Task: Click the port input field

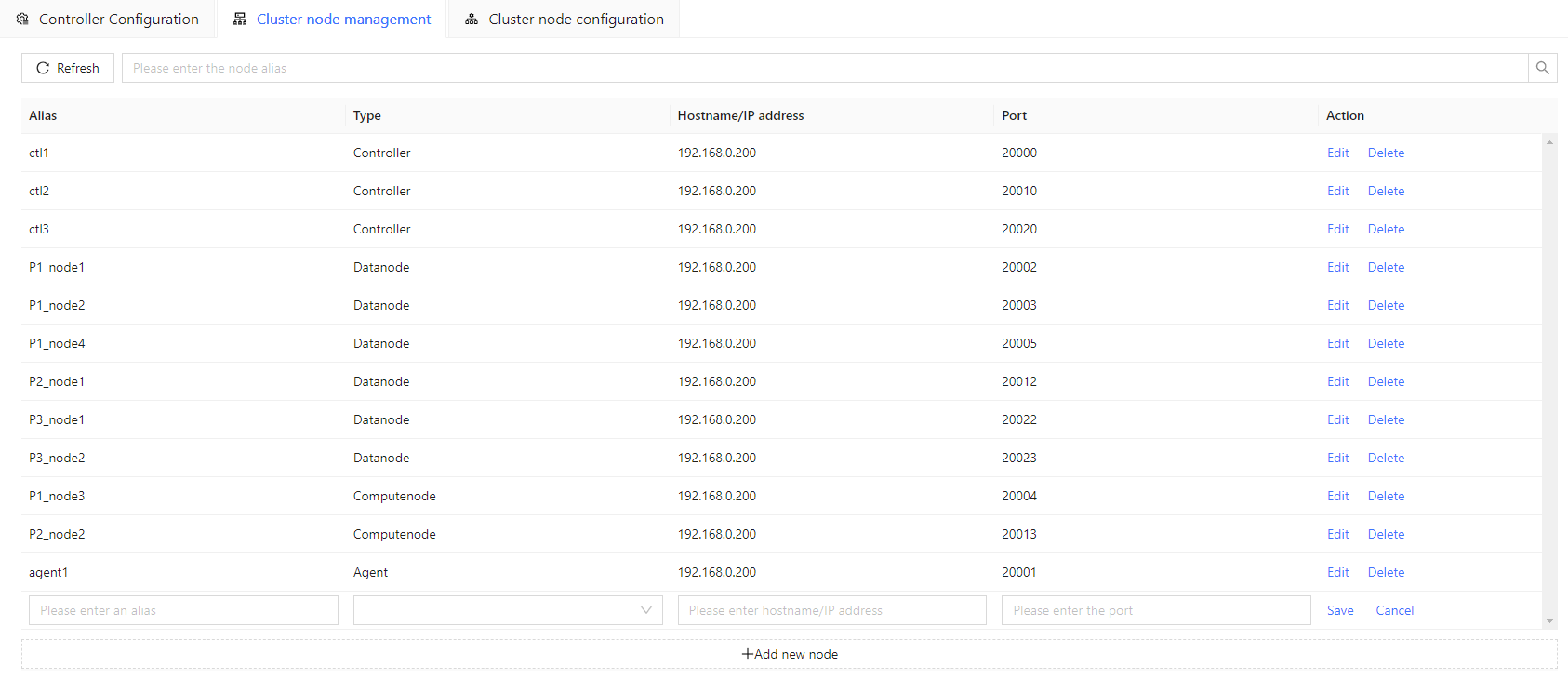Action: pyautogui.click(x=1155, y=610)
